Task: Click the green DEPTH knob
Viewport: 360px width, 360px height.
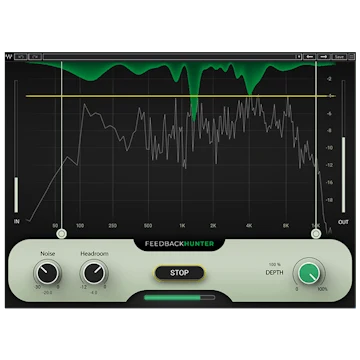Action: pos(309,272)
